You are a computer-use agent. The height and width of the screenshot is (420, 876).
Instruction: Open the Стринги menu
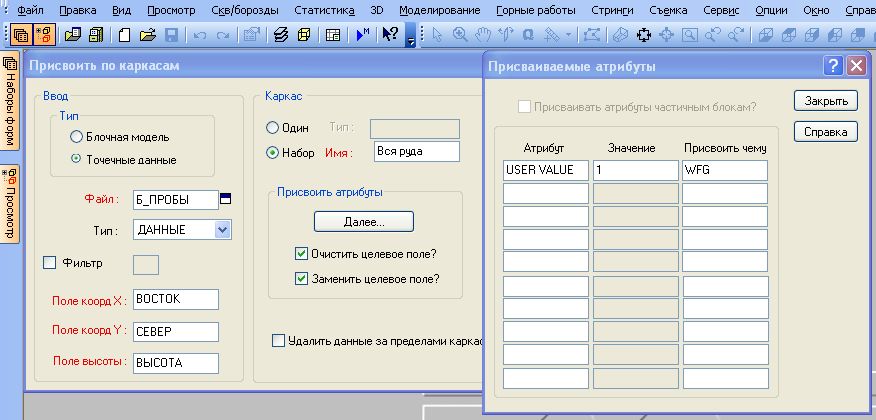point(613,10)
